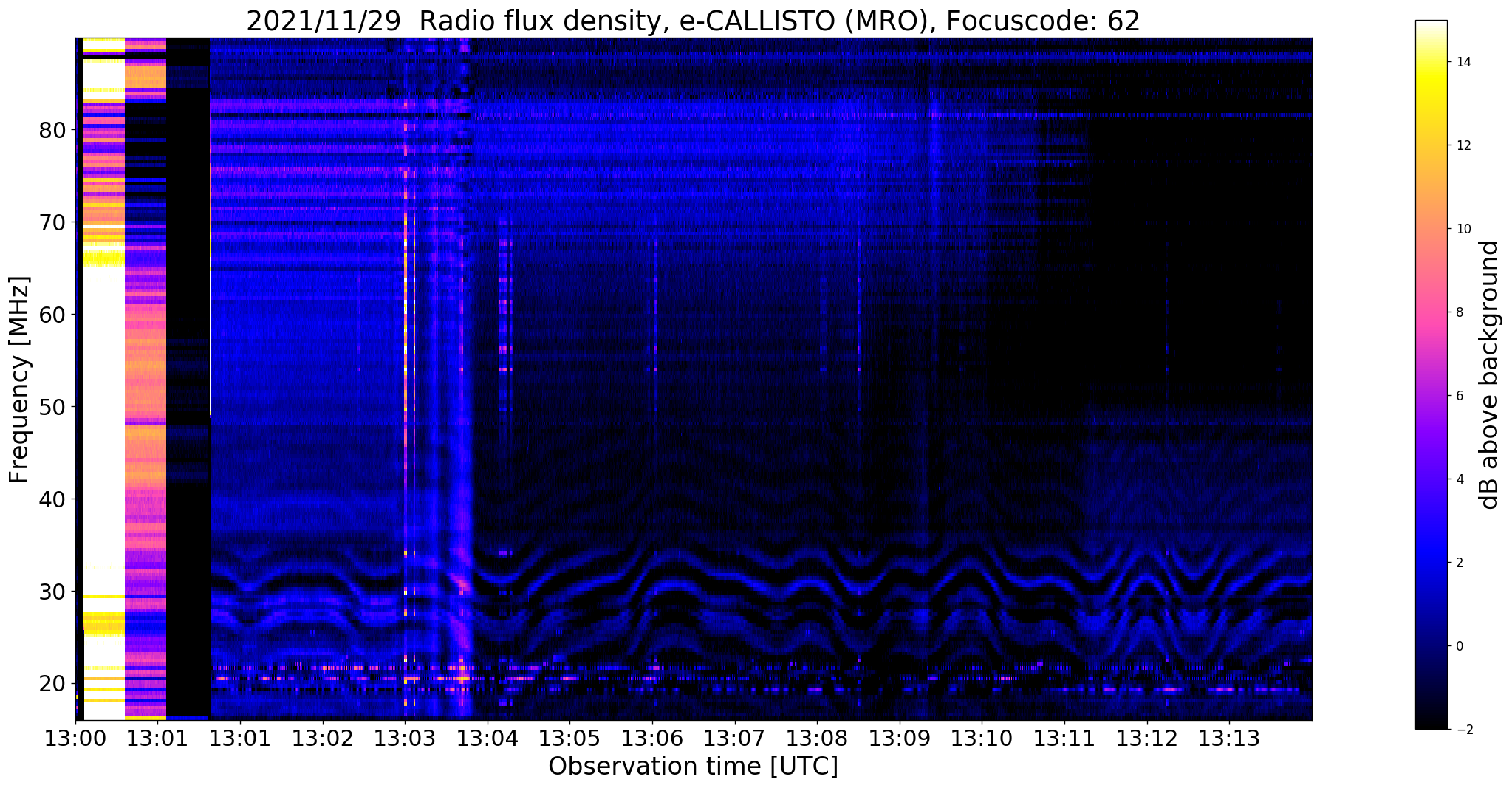Click the 40 tick label on the frequency axis
The height and width of the screenshot is (788, 1512).
pyautogui.click(x=52, y=499)
